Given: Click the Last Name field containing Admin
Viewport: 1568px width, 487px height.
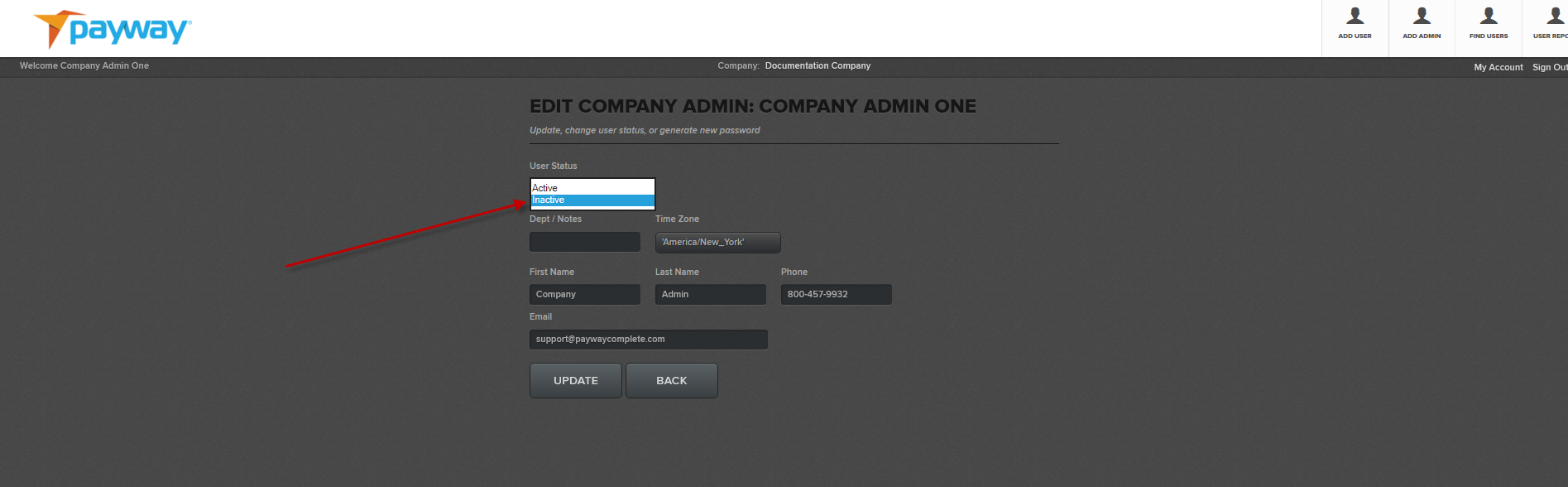Looking at the screenshot, I should tap(710, 295).
